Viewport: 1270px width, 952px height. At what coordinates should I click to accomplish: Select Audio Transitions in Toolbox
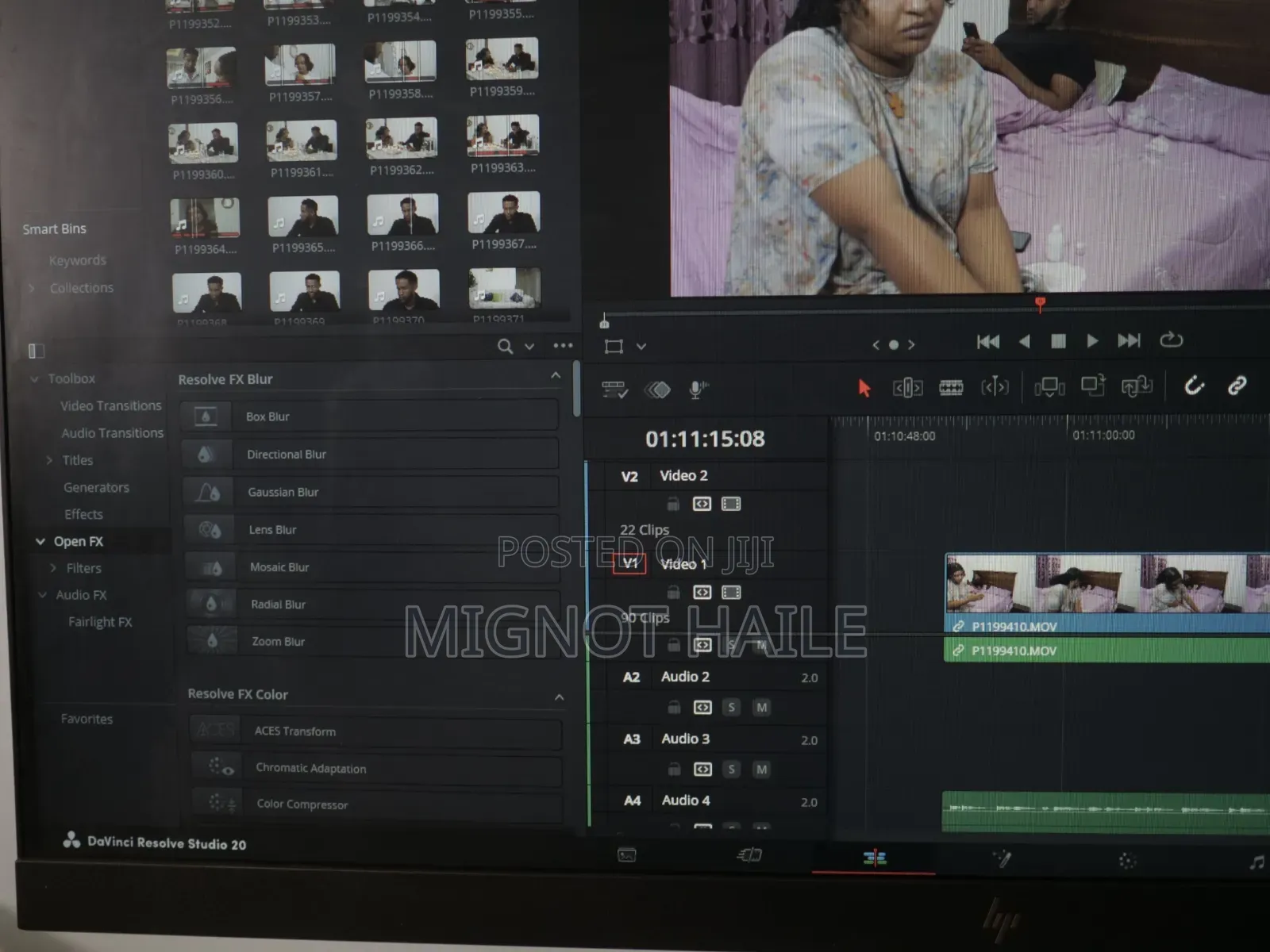pos(113,433)
